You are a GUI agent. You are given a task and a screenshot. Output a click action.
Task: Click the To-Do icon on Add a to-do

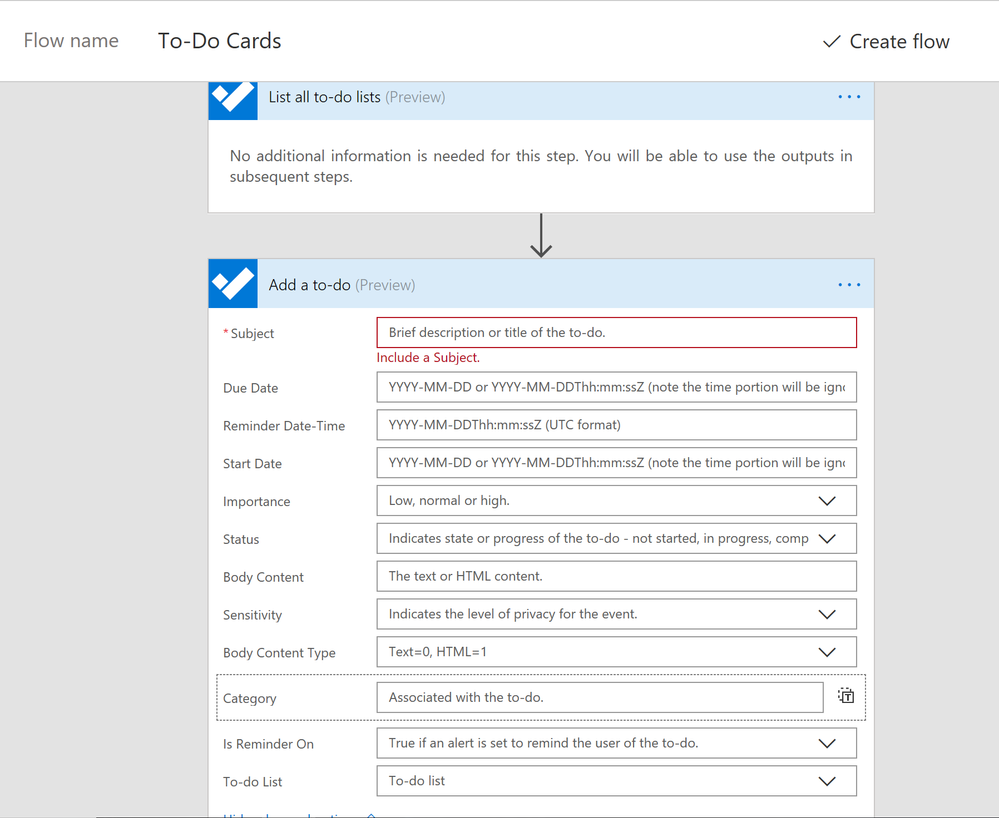point(233,285)
